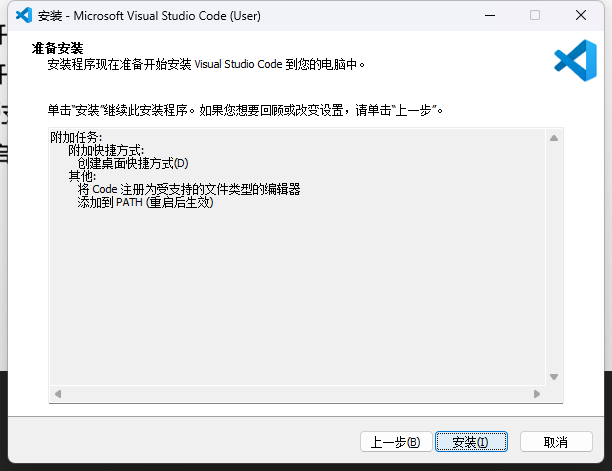612x471 pixels.
Task: Click the sentence 安装程序现在准备开始安装 Visual Studio Code 到您的电脑中。
Action: click(x=206, y=64)
